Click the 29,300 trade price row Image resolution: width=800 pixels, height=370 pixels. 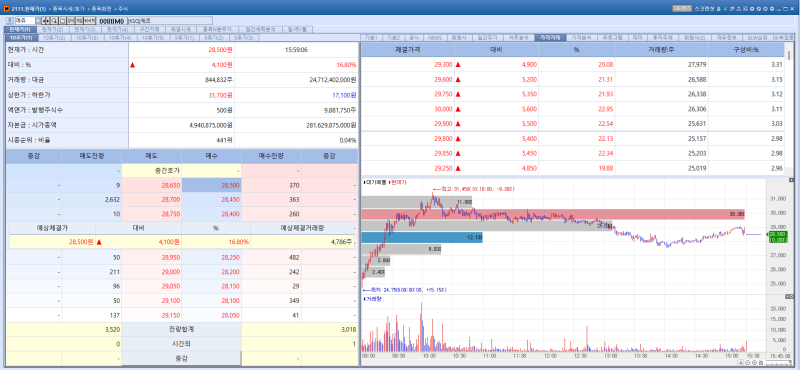coord(572,64)
